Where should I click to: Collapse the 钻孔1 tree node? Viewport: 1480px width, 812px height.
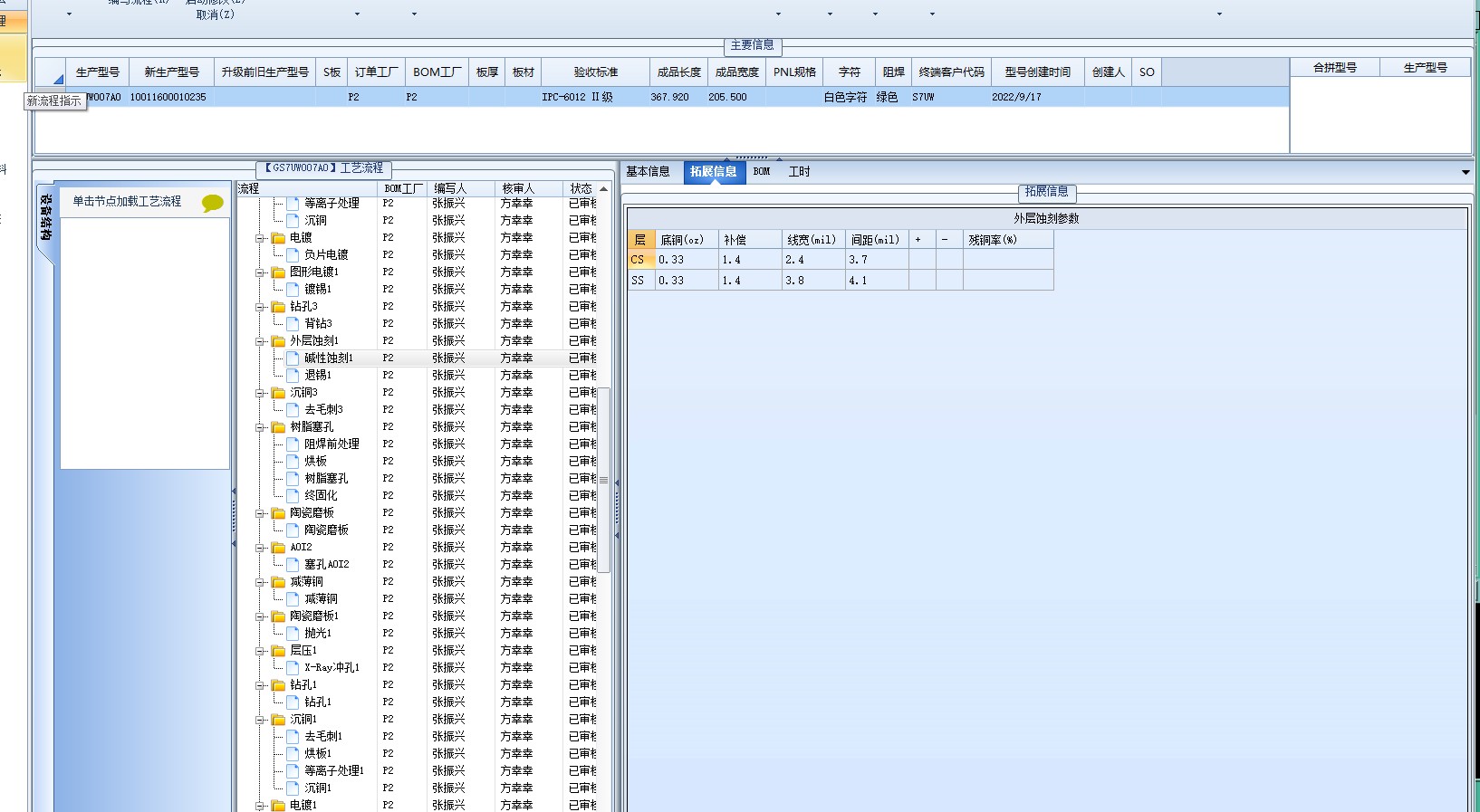point(260,685)
